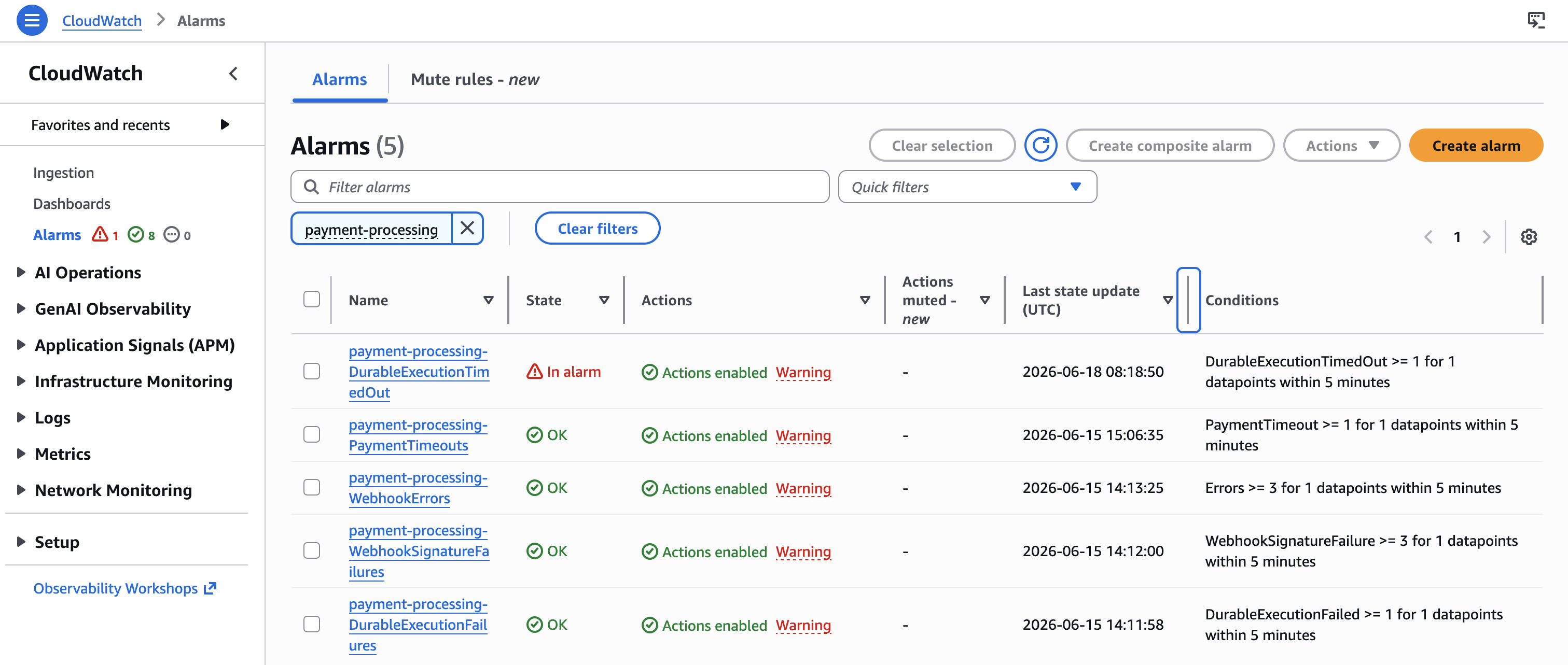Screen dimensions: 1568x665
Task: Click the CloudWatch breadcrumb link
Action: (x=102, y=21)
